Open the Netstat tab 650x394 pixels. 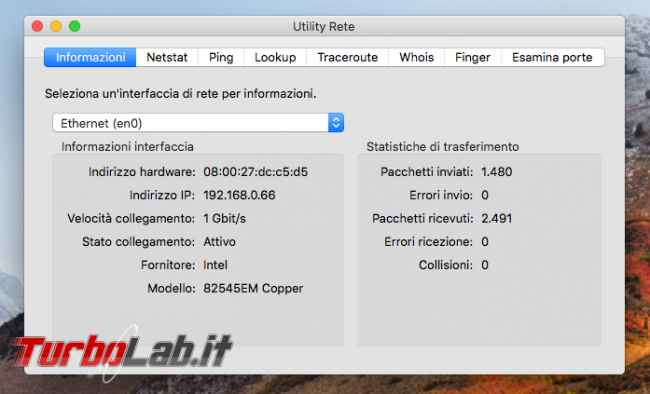(167, 57)
